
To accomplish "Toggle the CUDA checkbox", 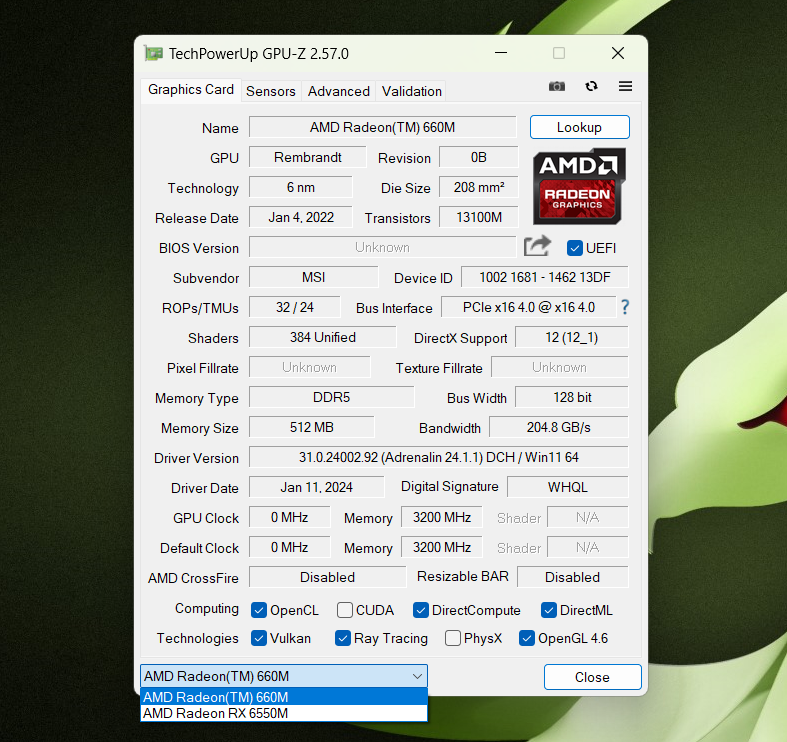I will (x=345, y=610).
